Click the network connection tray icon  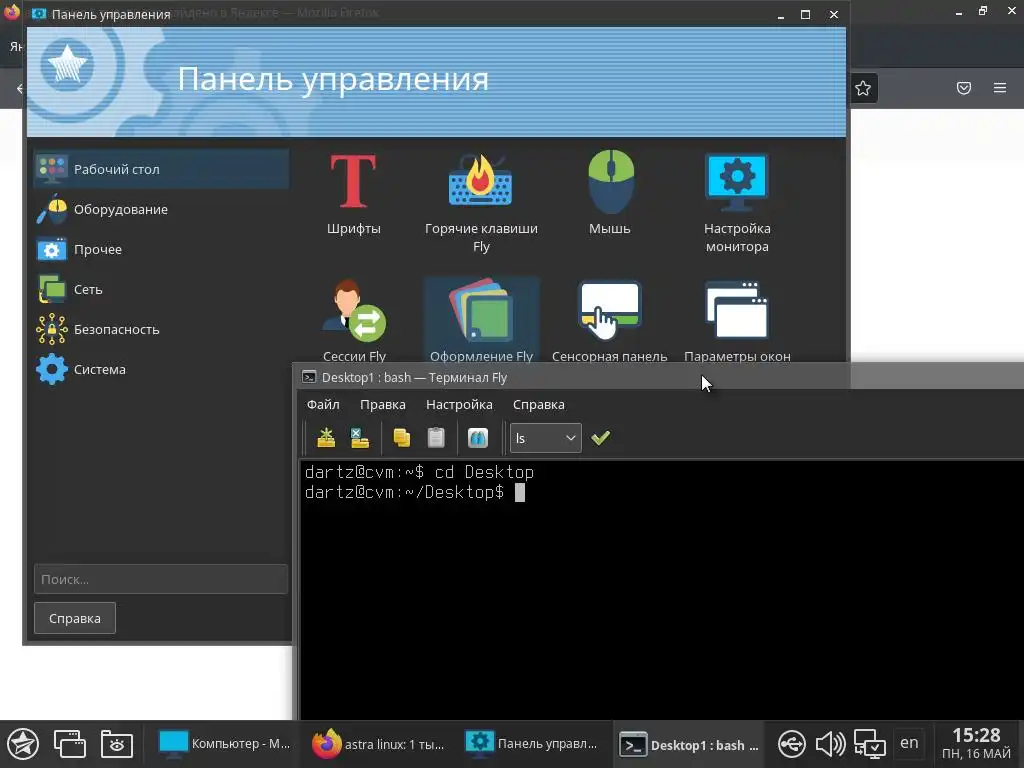click(x=870, y=744)
